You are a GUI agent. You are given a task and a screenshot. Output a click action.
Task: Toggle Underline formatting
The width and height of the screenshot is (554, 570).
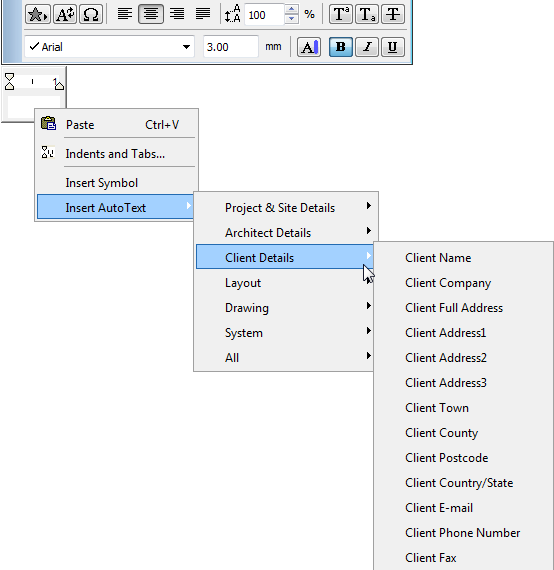(393, 47)
